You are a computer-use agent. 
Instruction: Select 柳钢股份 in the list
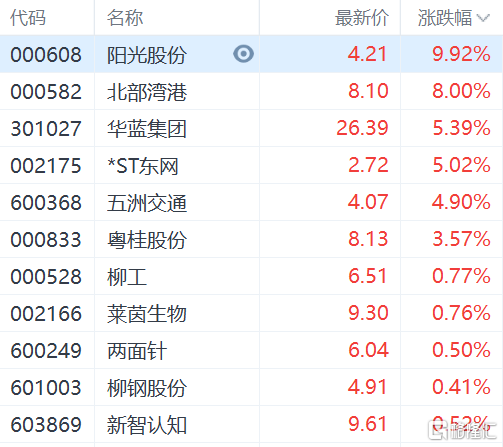tap(147, 388)
